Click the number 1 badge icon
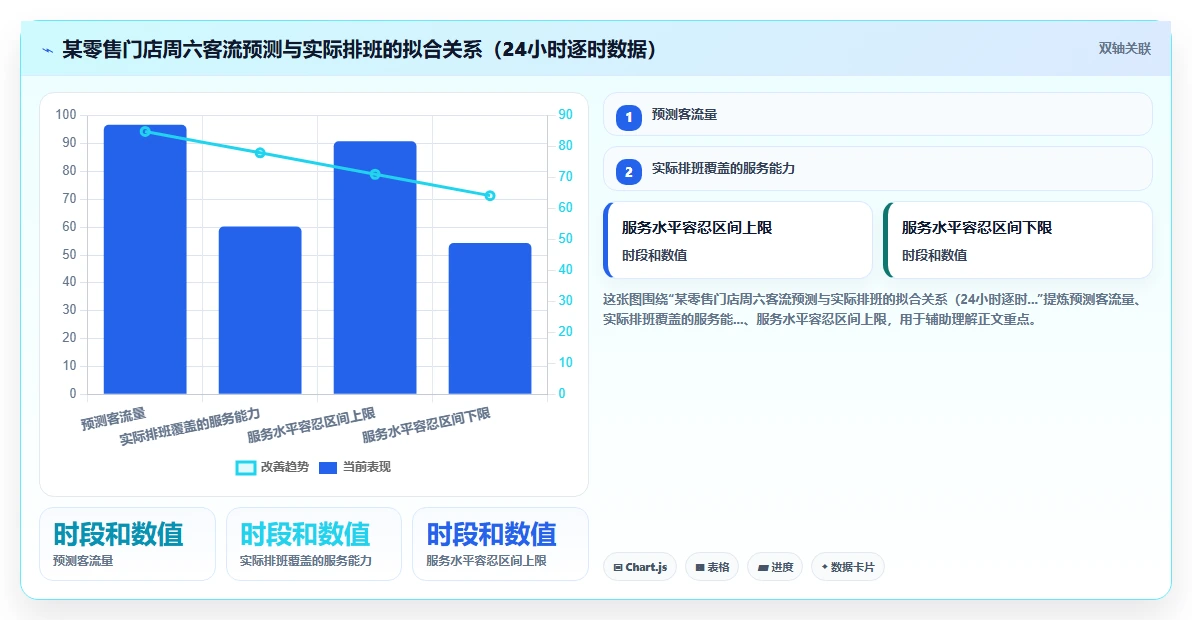1192x620 pixels. tap(629, 118)
